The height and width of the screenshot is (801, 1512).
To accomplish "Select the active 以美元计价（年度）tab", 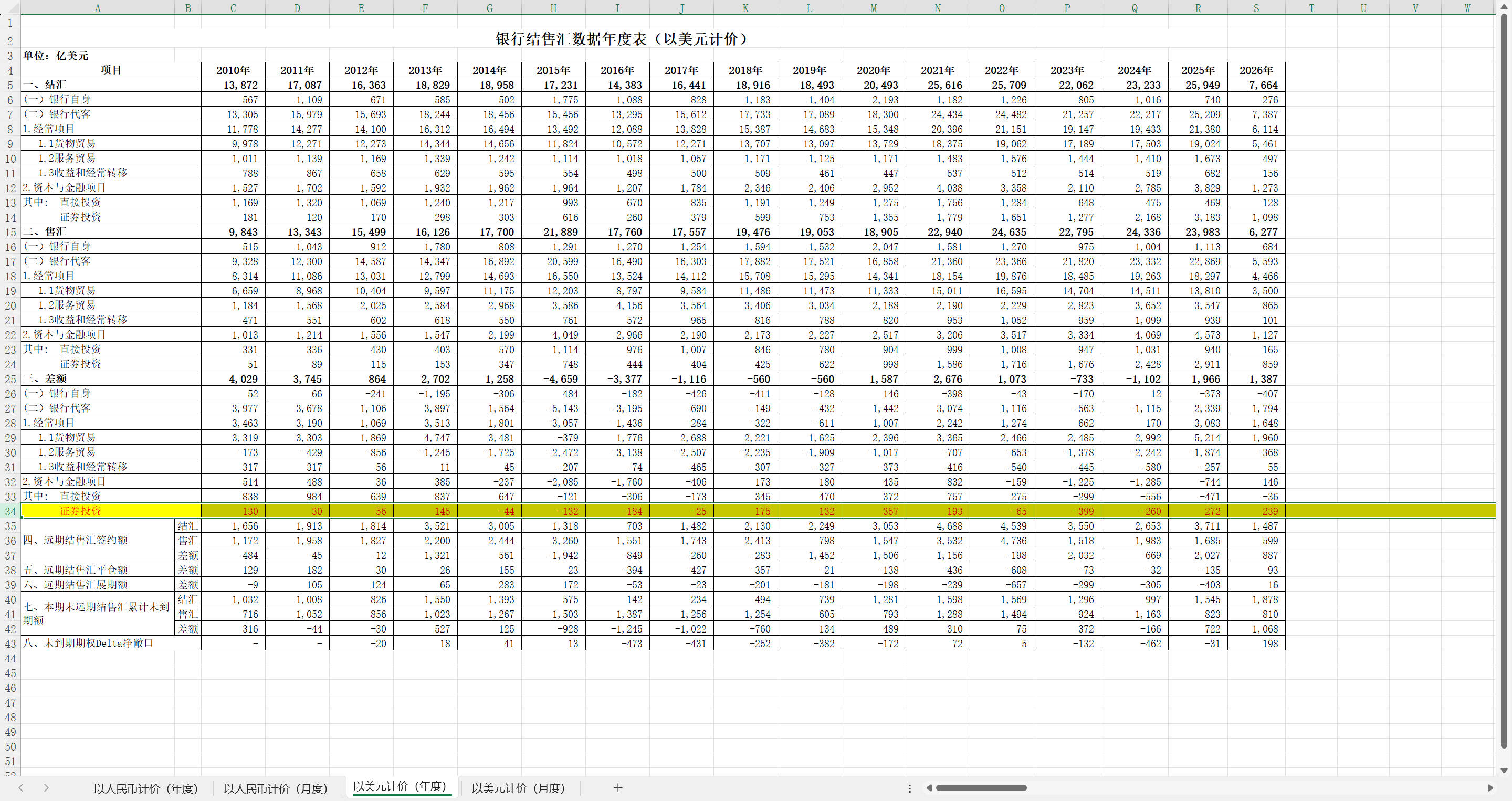I will [400, 786].
